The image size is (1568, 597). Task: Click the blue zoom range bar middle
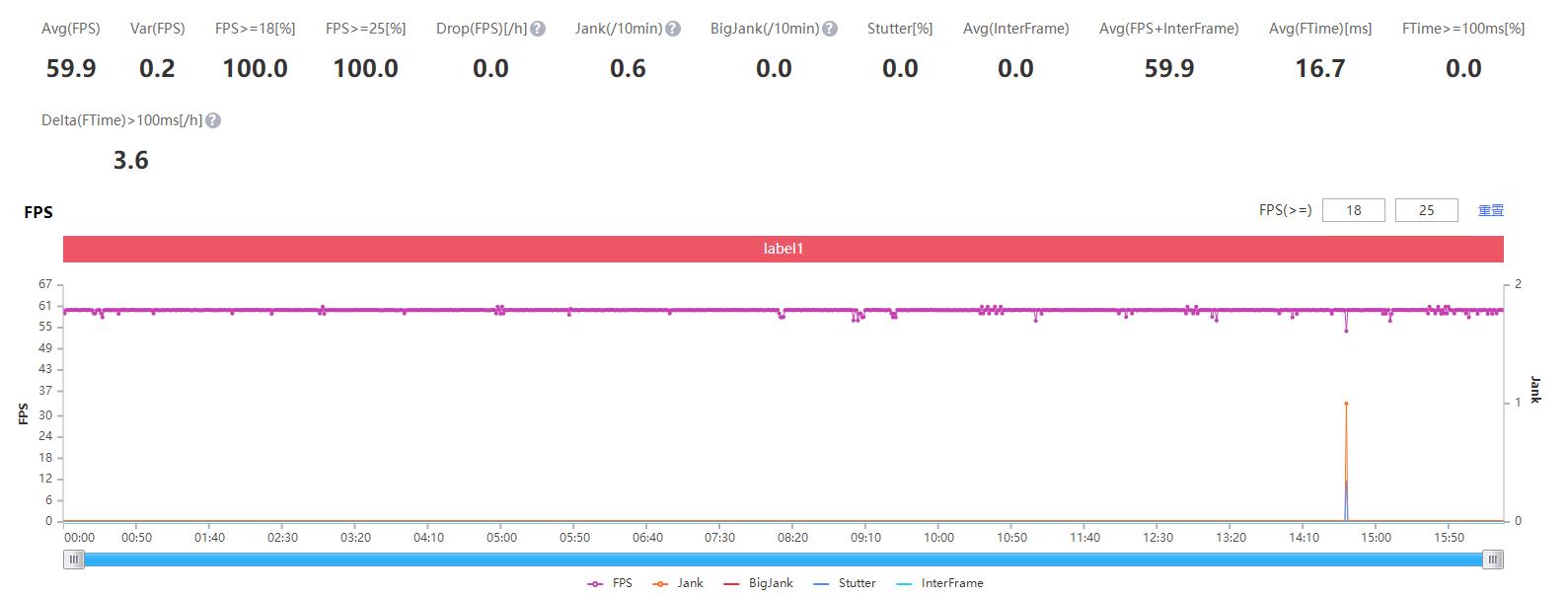tap(784, 560)
